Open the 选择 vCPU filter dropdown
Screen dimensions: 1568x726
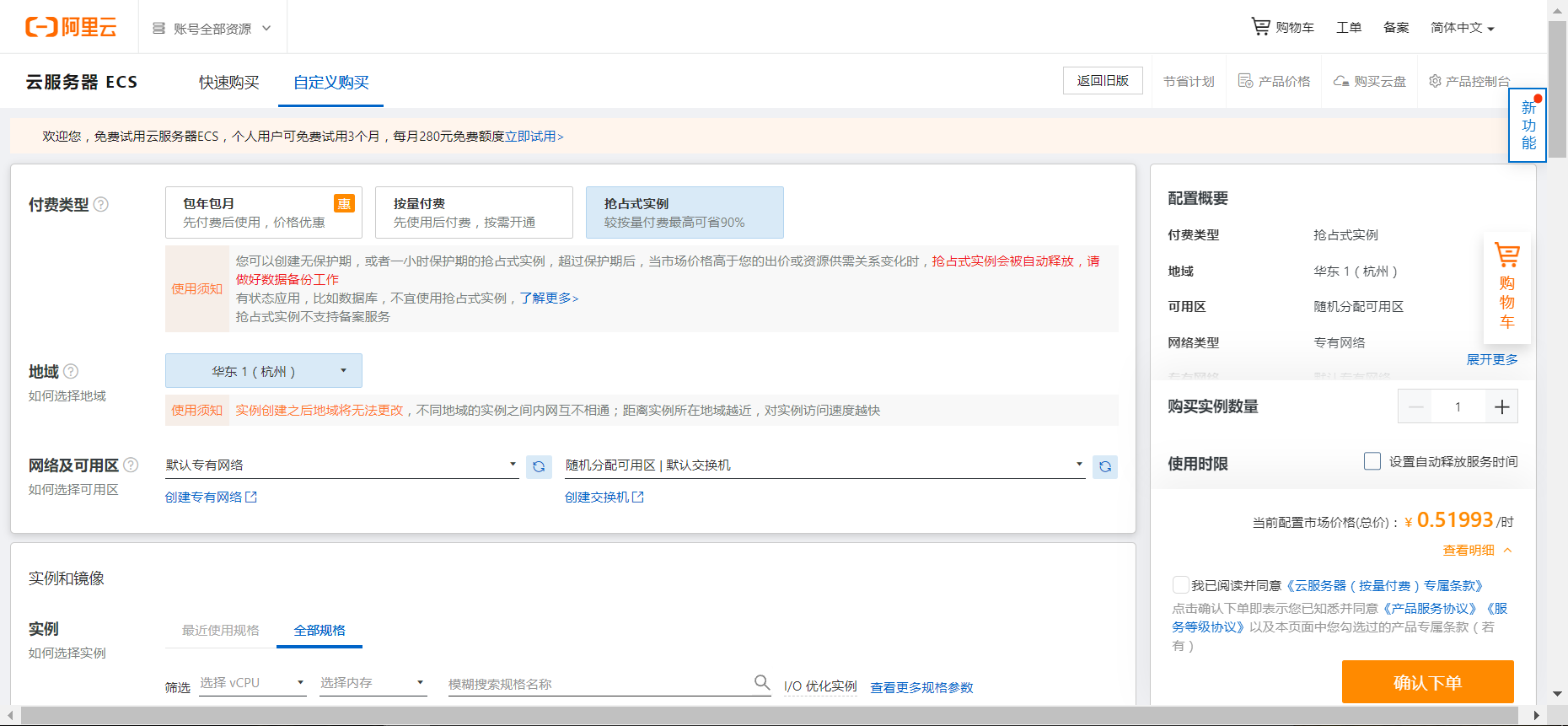tap(252, 683)
